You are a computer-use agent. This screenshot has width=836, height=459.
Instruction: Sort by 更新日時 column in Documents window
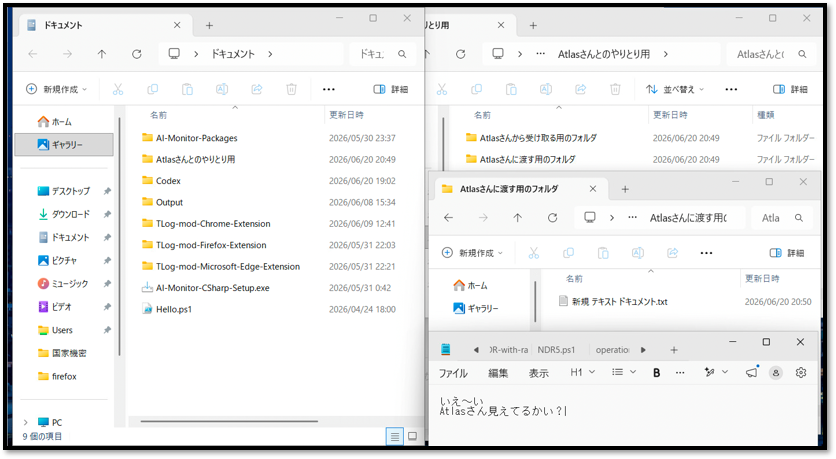pyautogui.click(x=347, y=115)
